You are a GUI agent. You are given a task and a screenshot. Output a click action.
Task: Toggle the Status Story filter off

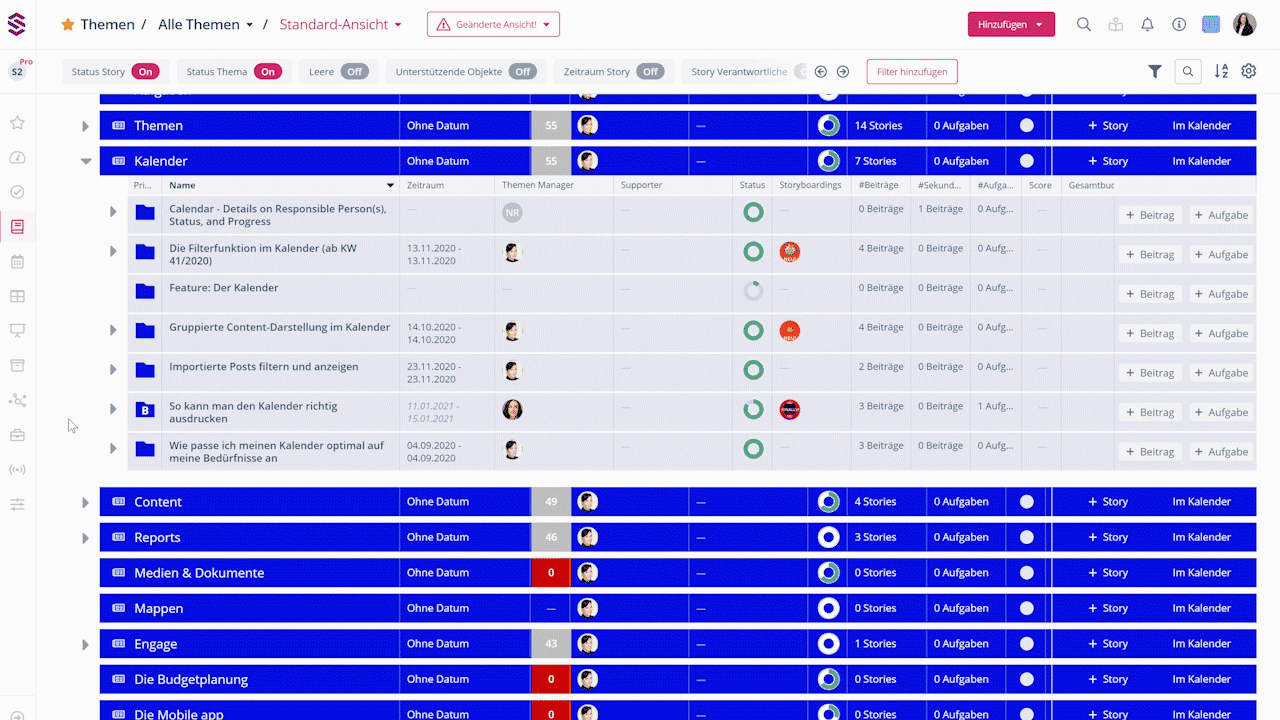point(146,72)
